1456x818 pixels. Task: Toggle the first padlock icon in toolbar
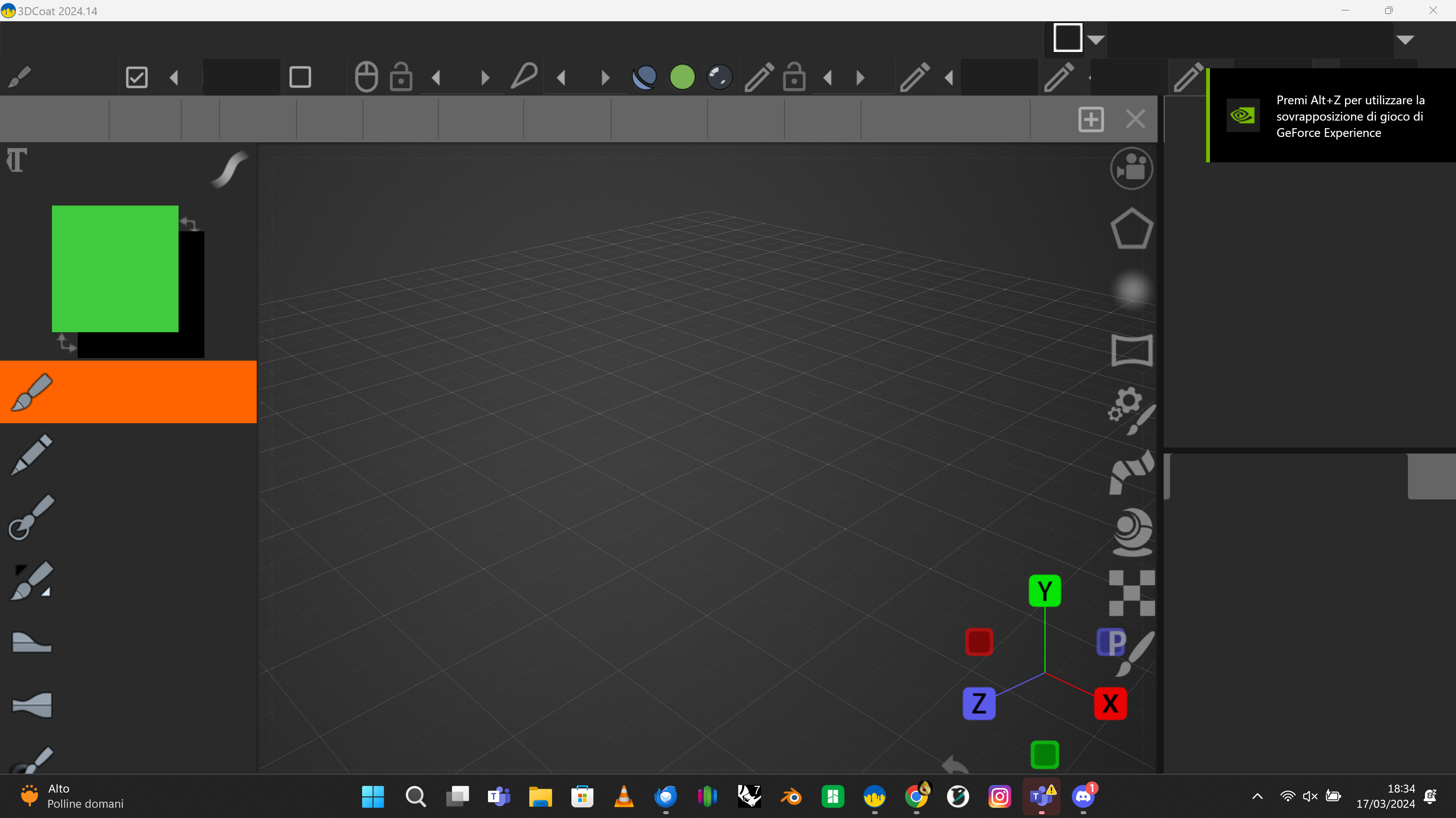click(x=401, y=77)
